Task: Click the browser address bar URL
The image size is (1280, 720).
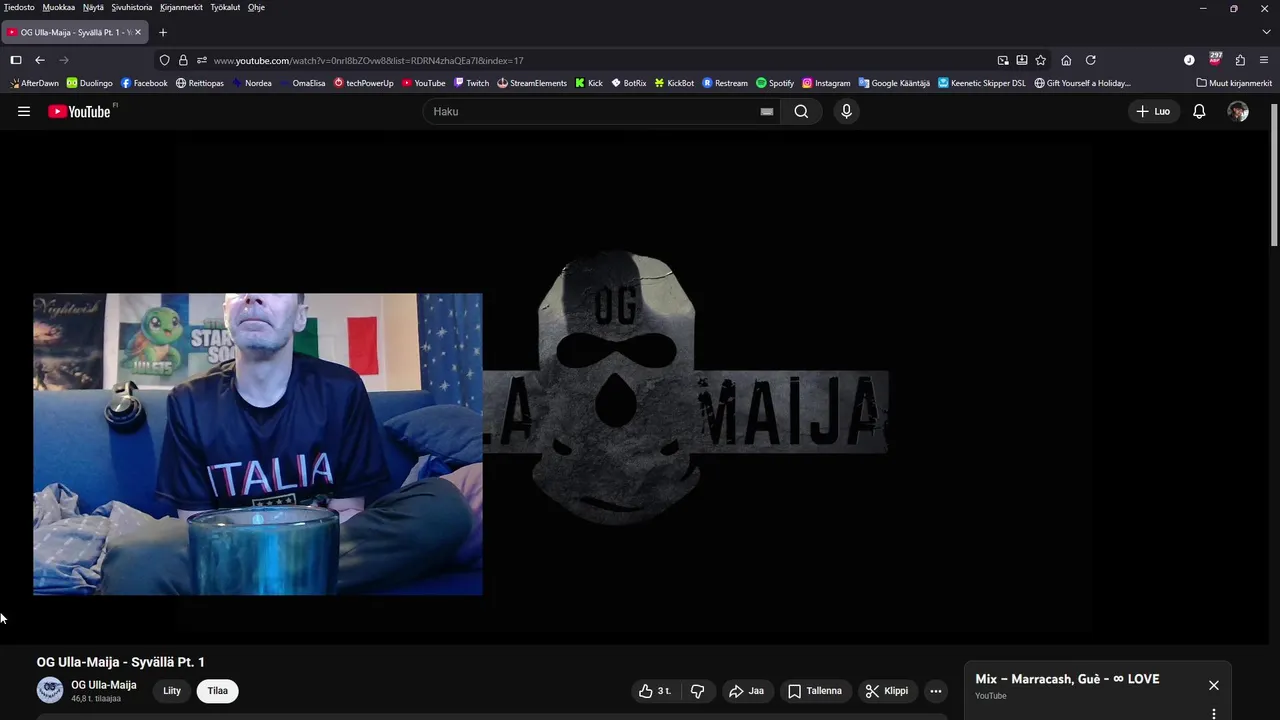Action: tap(368, 60)
